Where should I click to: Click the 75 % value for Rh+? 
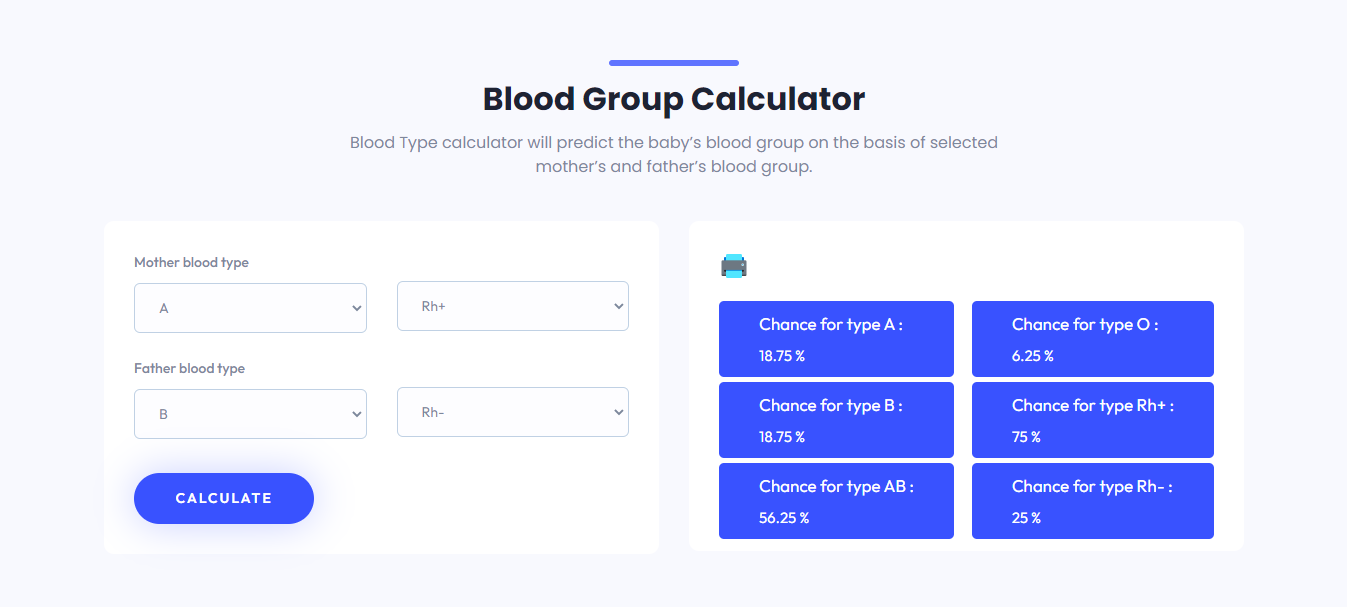[1026, 437]
